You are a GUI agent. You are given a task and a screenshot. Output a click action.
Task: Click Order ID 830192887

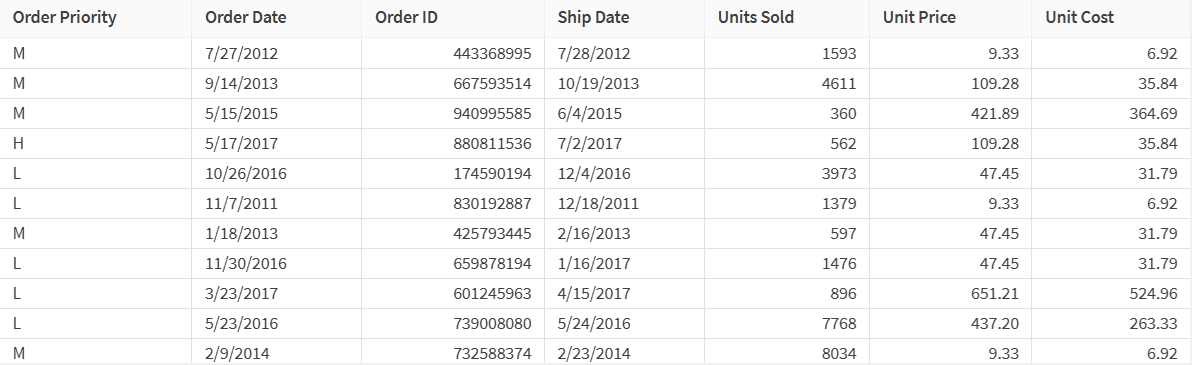click(453, 204)
